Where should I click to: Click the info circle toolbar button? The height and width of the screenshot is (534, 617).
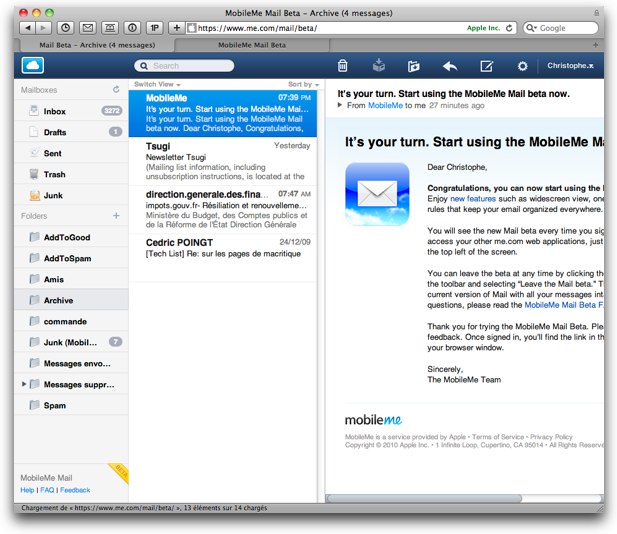click(x=133, y=28)
